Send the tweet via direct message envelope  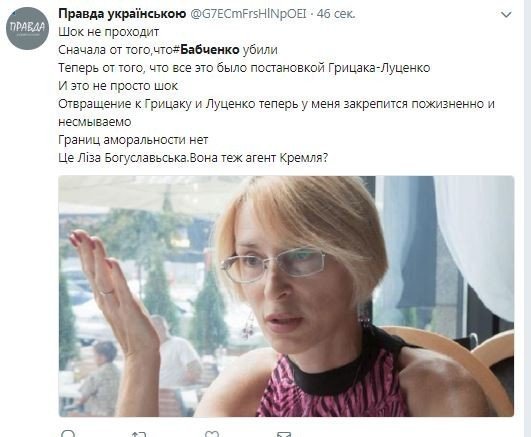click(284, 434)
